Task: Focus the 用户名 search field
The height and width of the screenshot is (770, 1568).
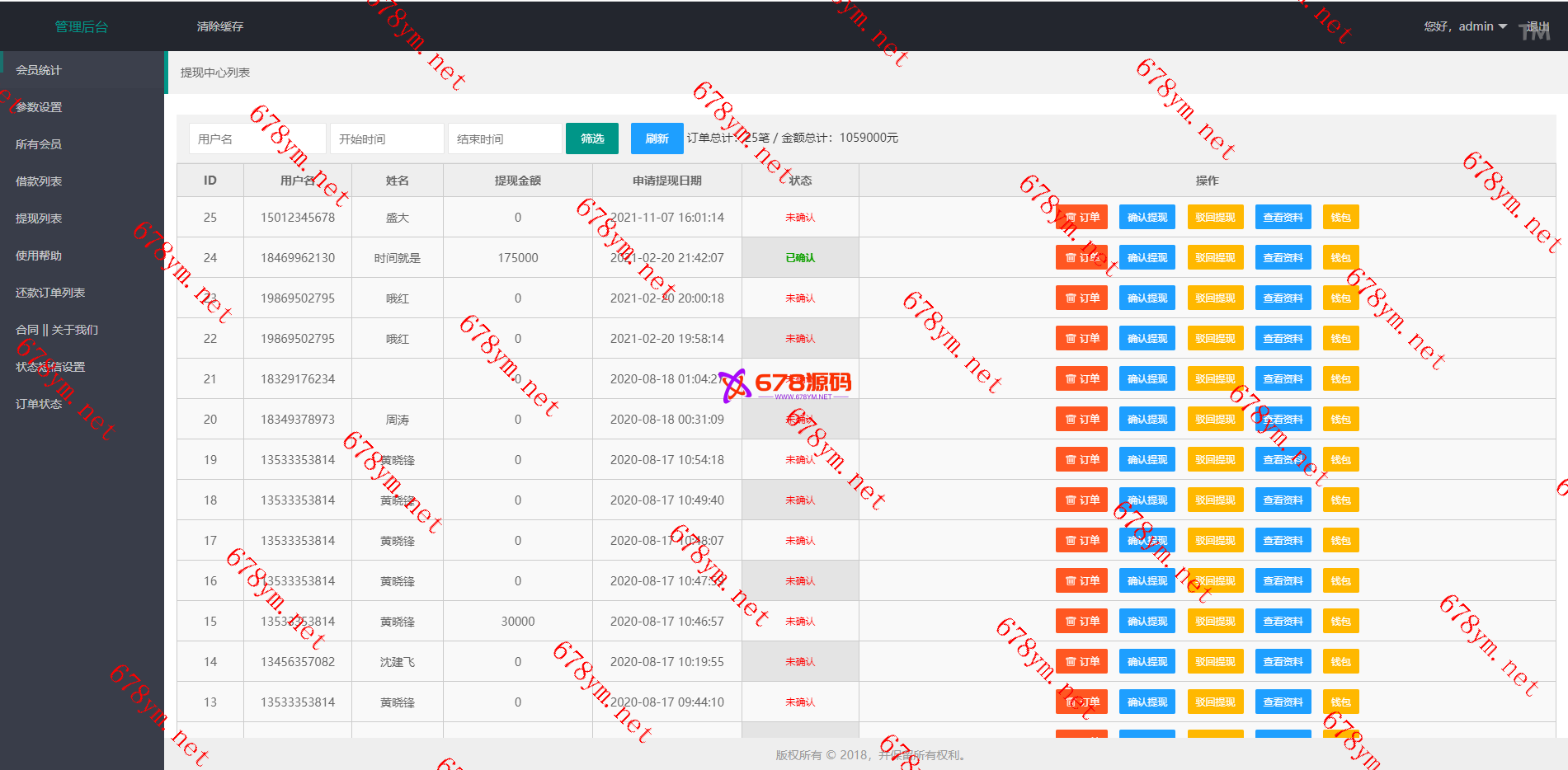Action: click(257, 139)
